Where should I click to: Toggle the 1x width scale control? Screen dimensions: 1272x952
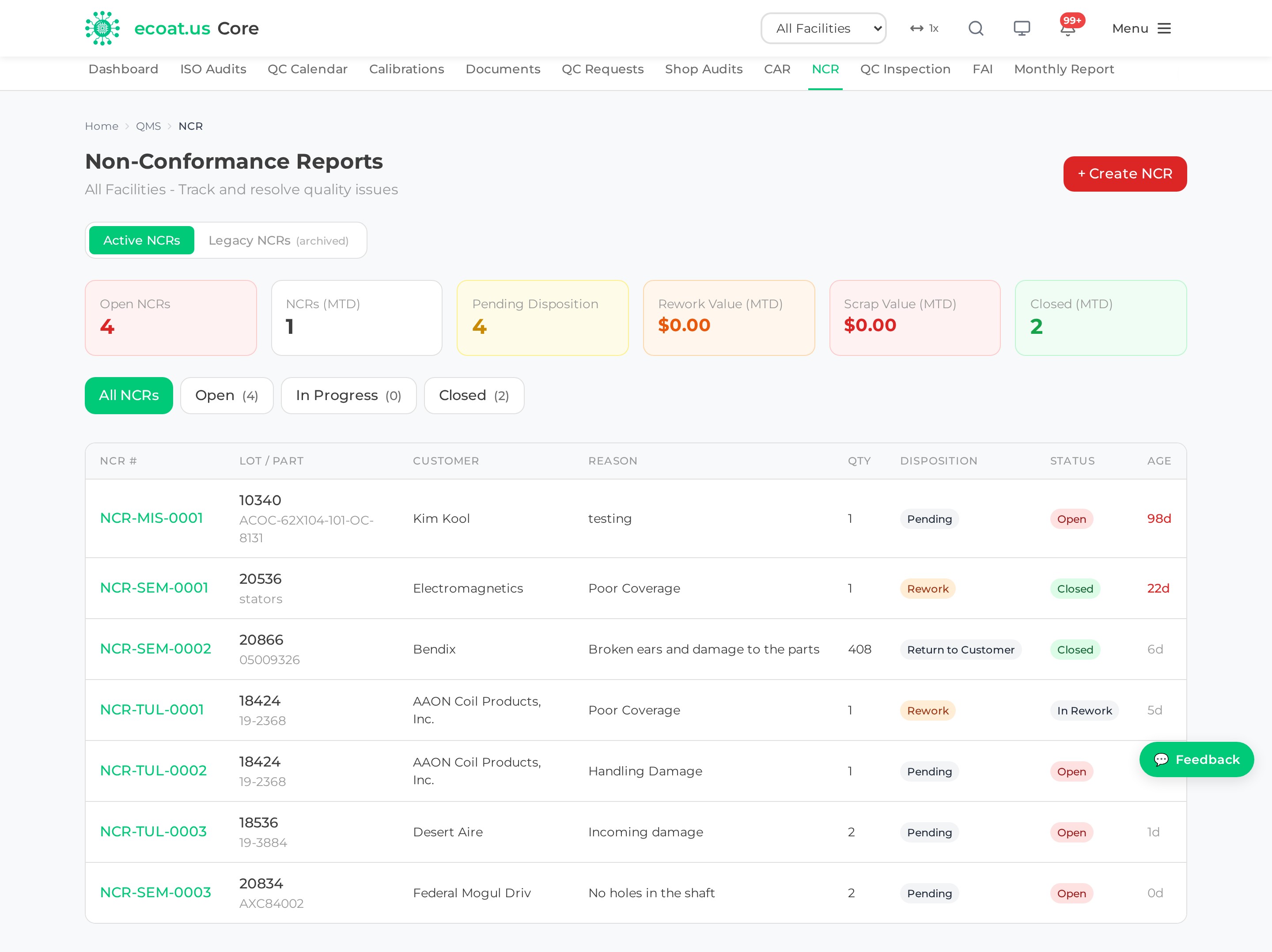[924, 28]
